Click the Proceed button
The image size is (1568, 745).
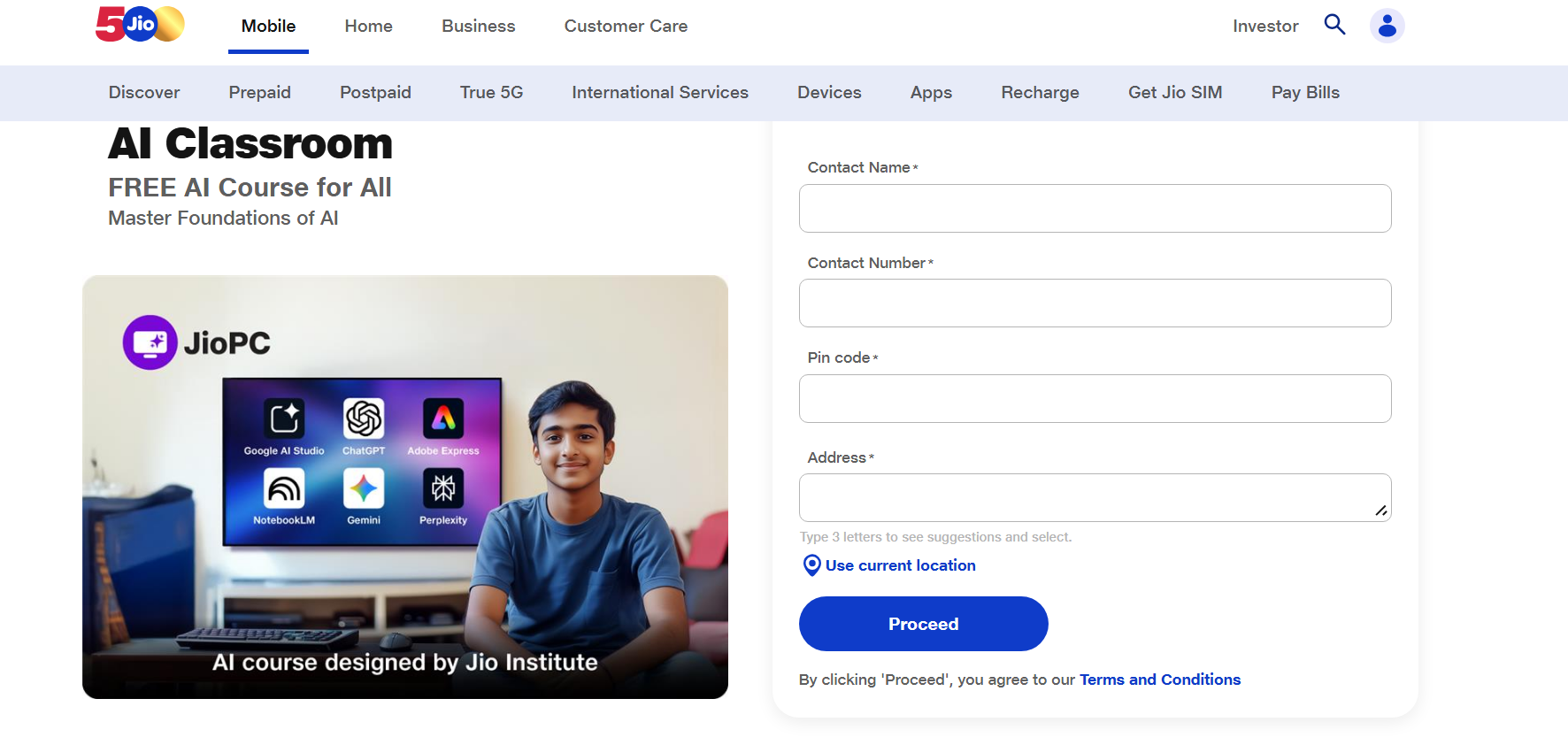(x=923, y=624)
